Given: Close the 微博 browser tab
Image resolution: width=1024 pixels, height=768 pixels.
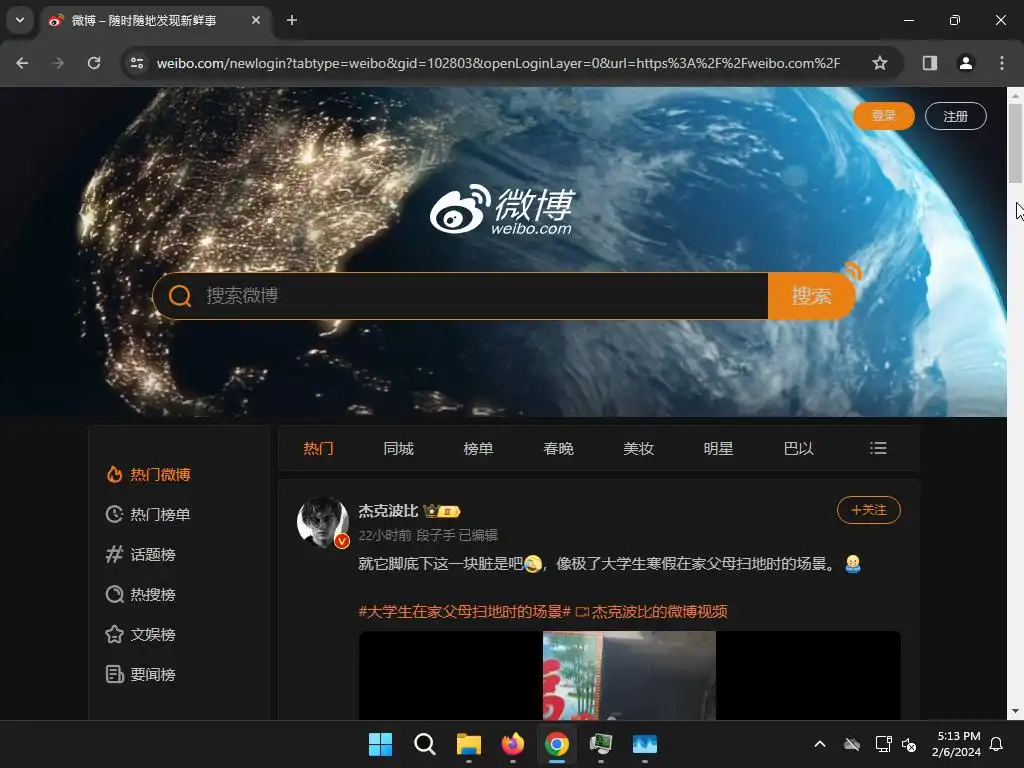Looking at the screenshot, I should 256,20.
